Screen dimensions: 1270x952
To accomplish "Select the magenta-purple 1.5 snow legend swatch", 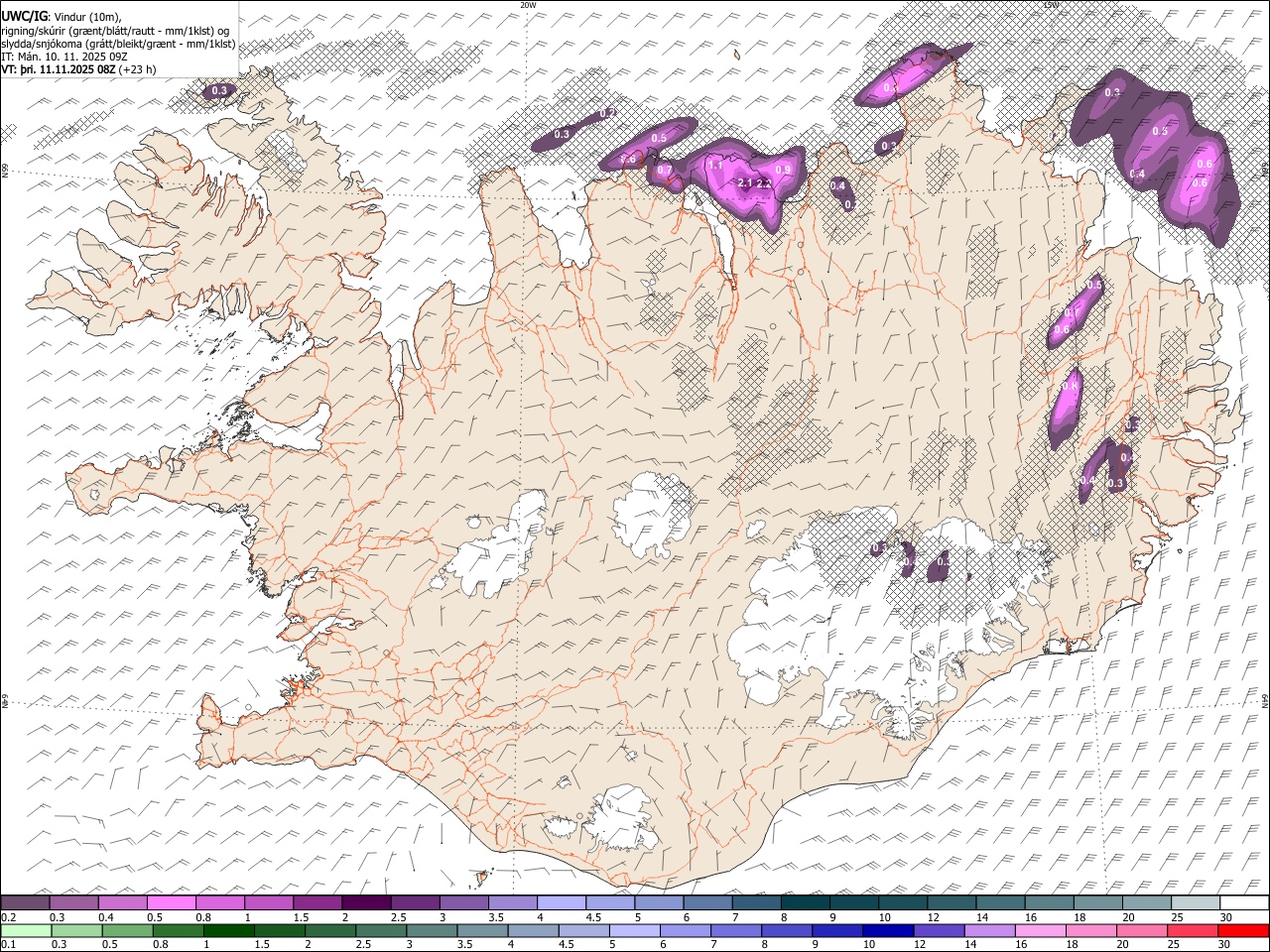I will click(317, 902).
